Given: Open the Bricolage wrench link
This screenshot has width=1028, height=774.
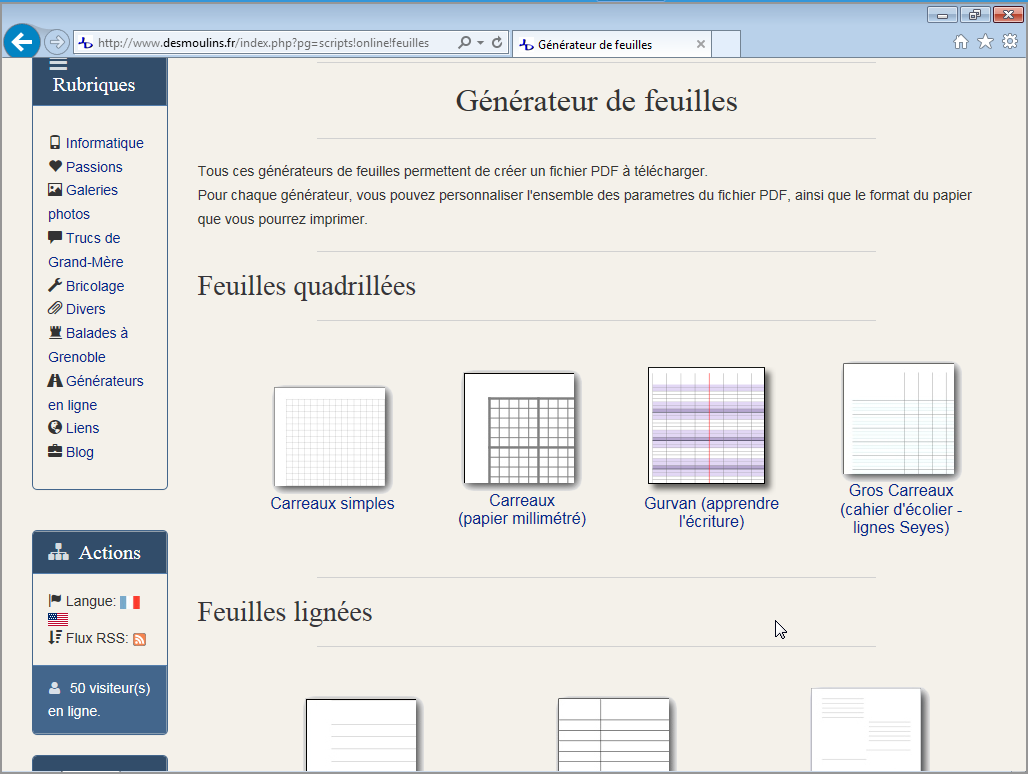Looking at the screenshot, I should tap(94, 286).
